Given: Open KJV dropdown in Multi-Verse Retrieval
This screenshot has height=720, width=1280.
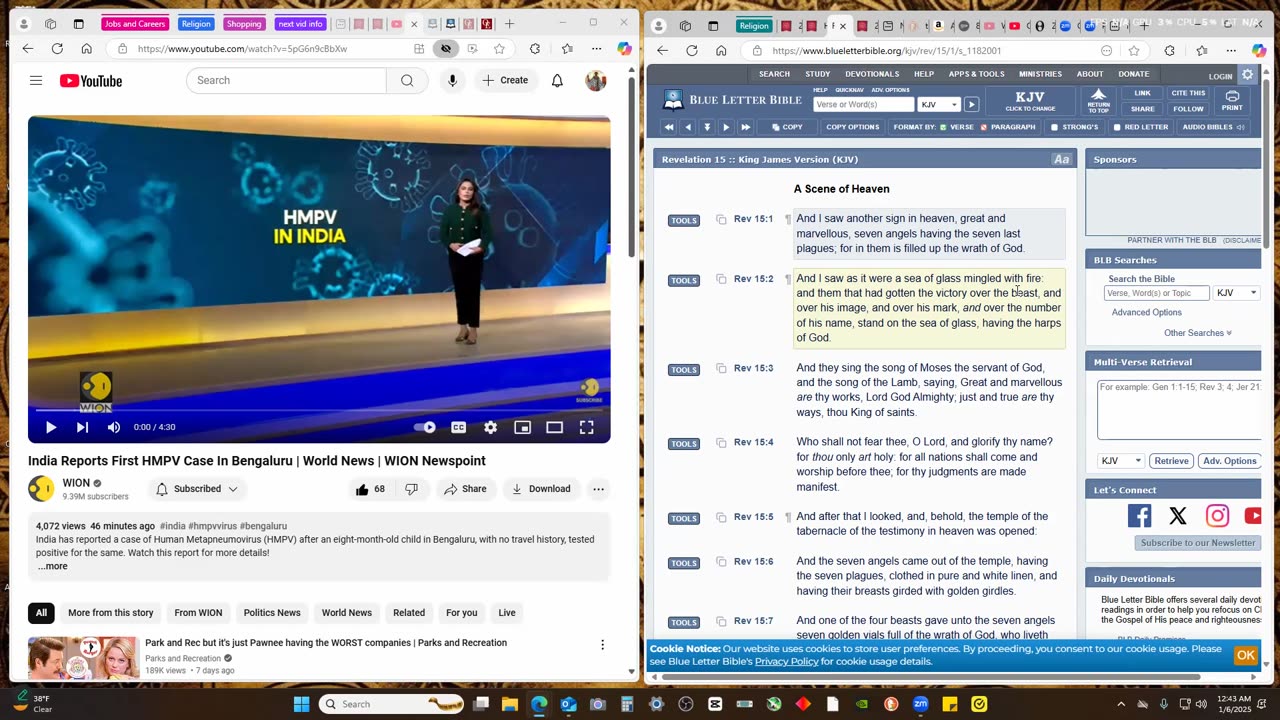Looking at the screenshot, I should (1120, 461).
